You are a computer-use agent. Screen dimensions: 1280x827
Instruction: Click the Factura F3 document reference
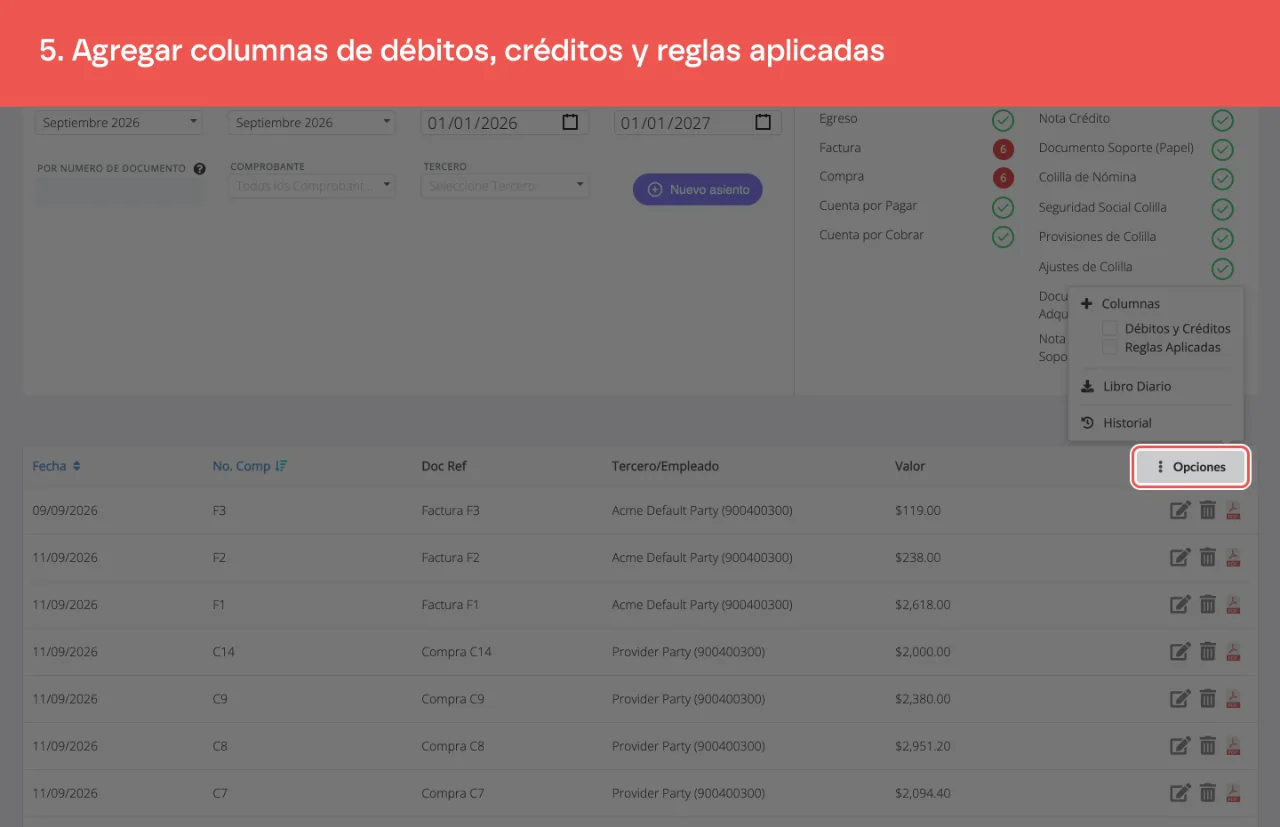tap(451, 510)
